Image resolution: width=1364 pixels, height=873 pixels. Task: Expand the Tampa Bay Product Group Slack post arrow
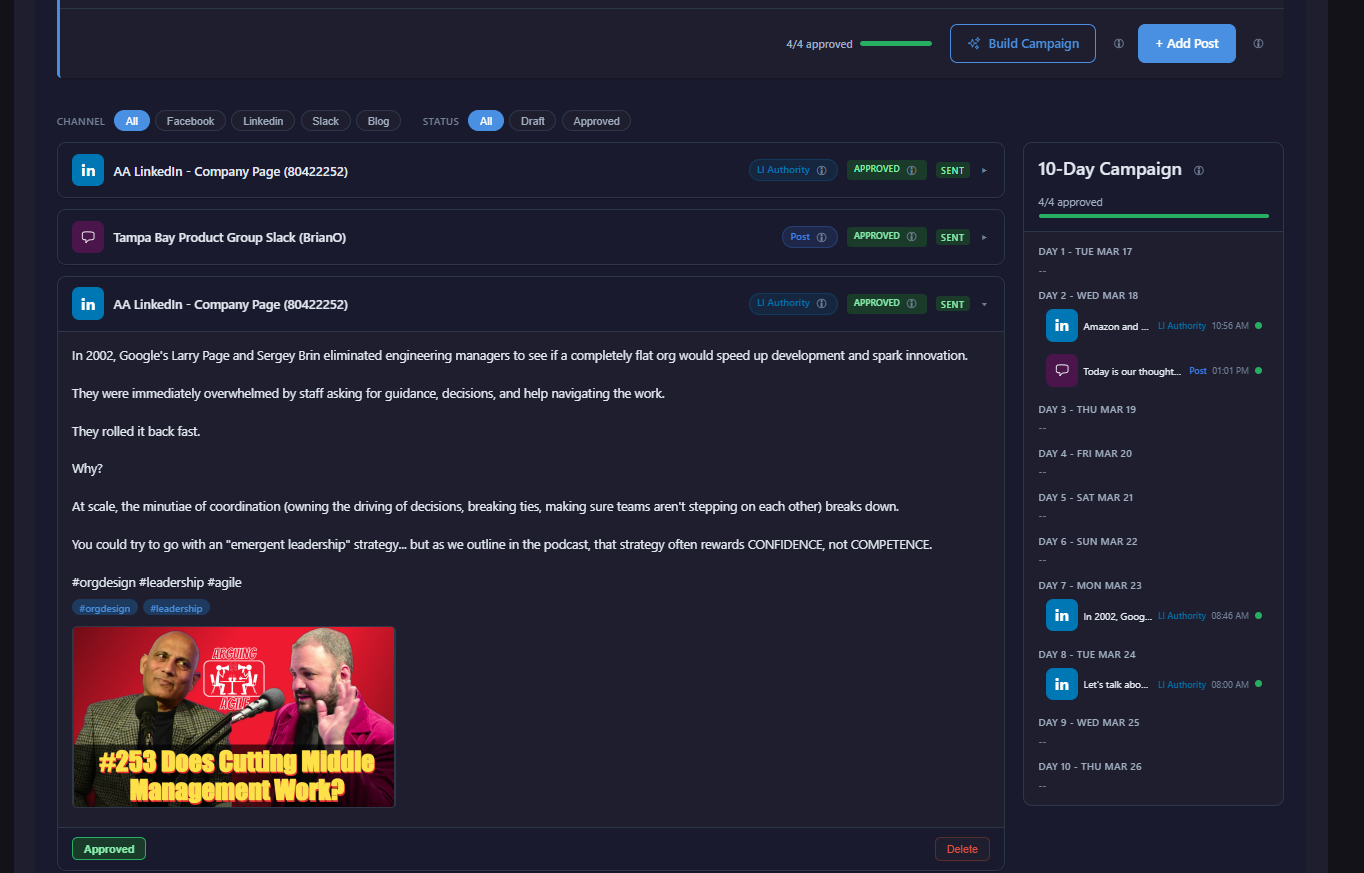pyautogui.click(x=984, y=237)
